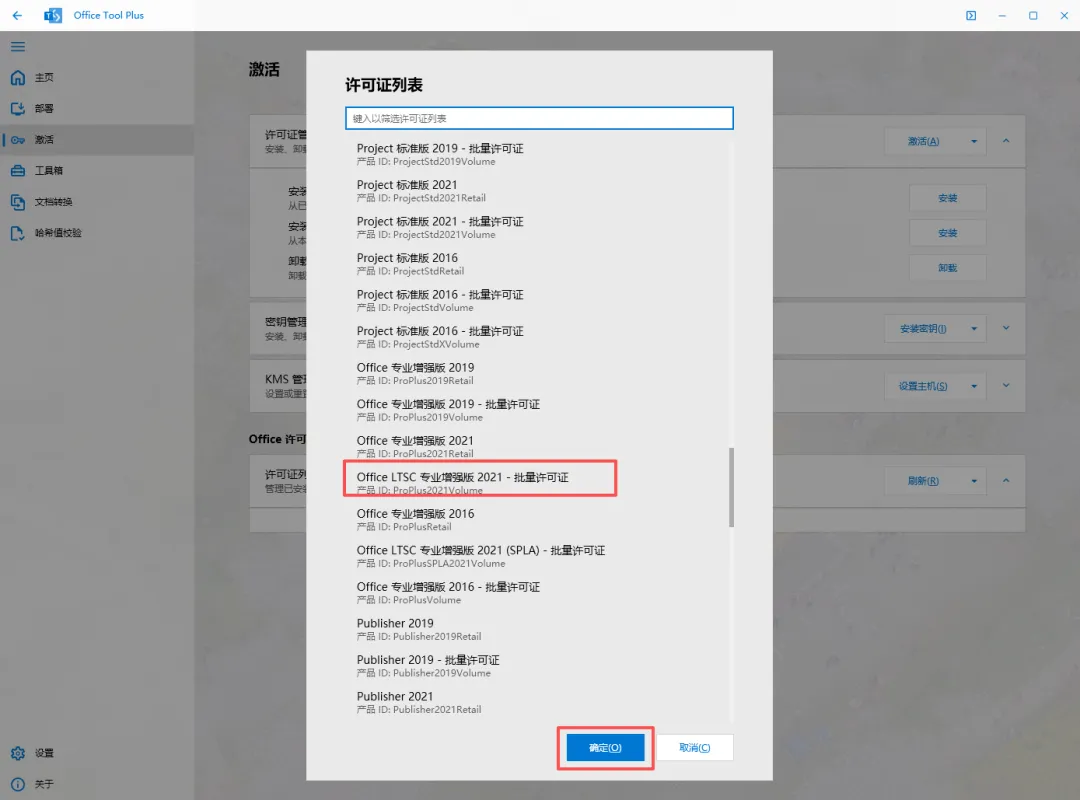The width and height of the screenshot is (1080, 800).
Task: Confirm with the 确定(O) button
Action: pyautogui.click(x=605, y=748)
